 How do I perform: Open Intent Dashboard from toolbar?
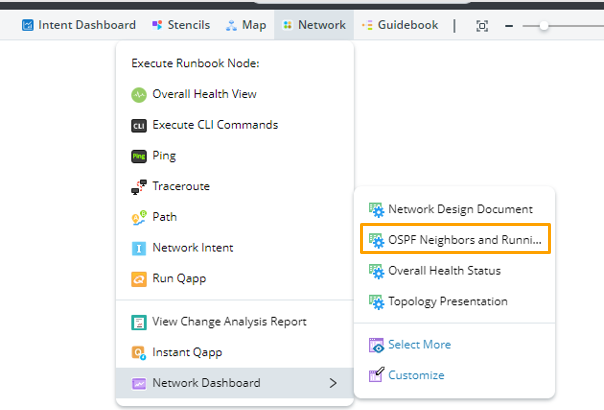coord(78,25)
